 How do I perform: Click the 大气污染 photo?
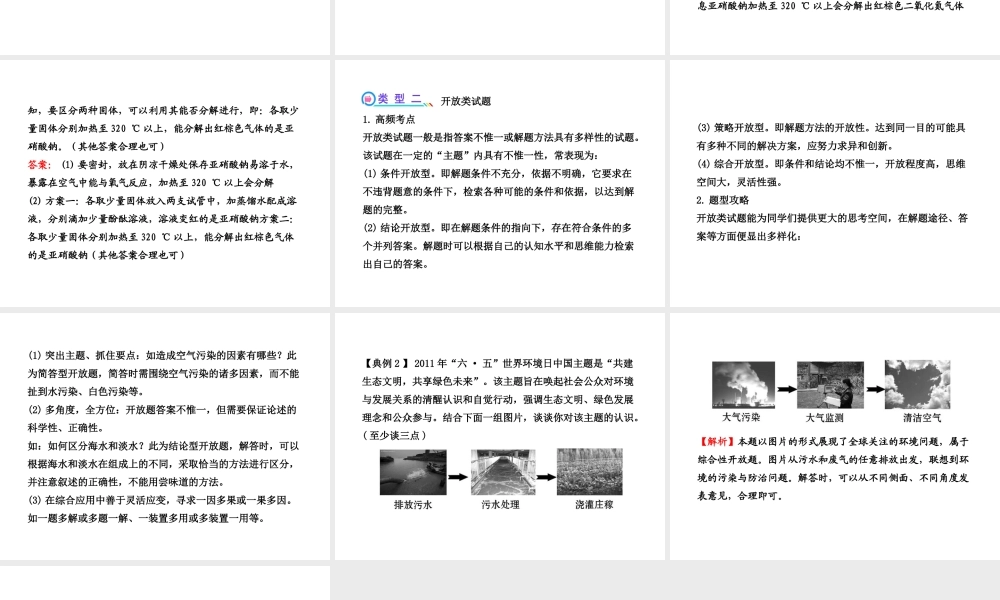(744, 385)
